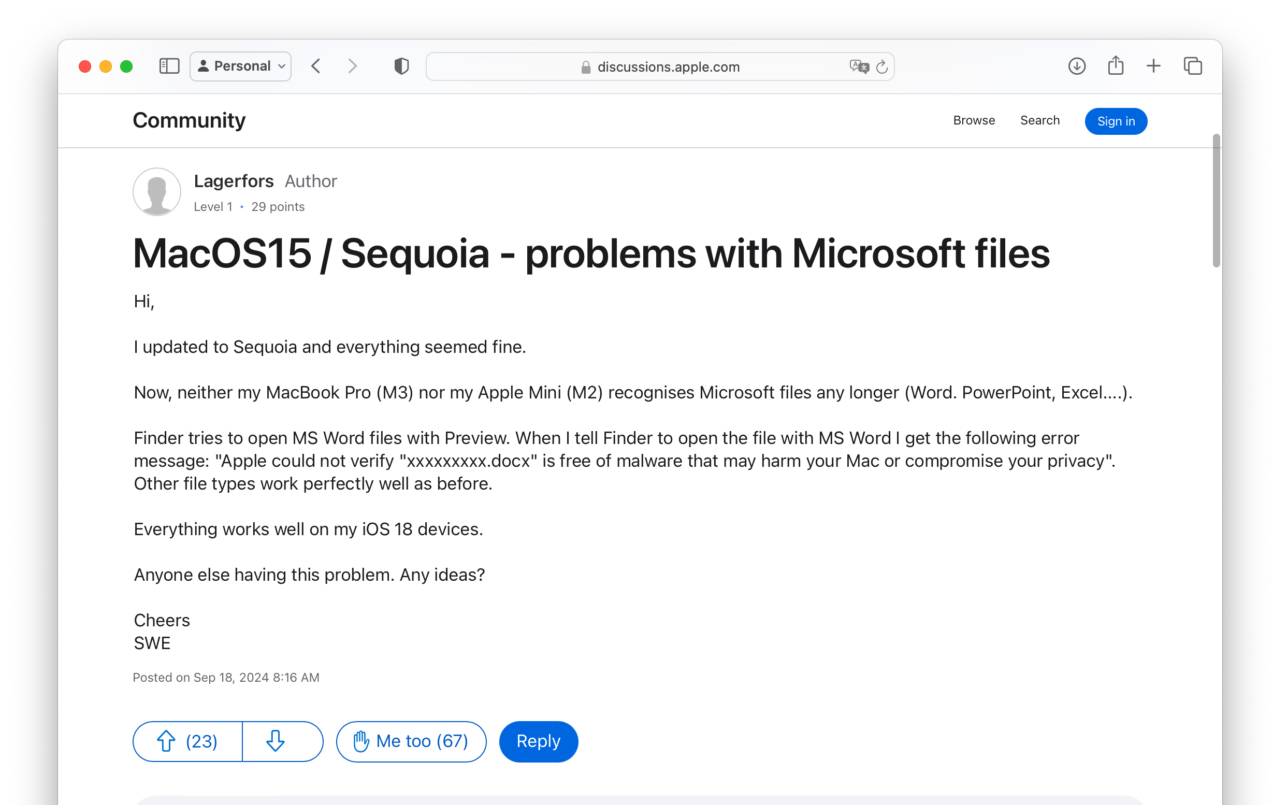Open the Share icon in toolbar

tap(1116, 65)
